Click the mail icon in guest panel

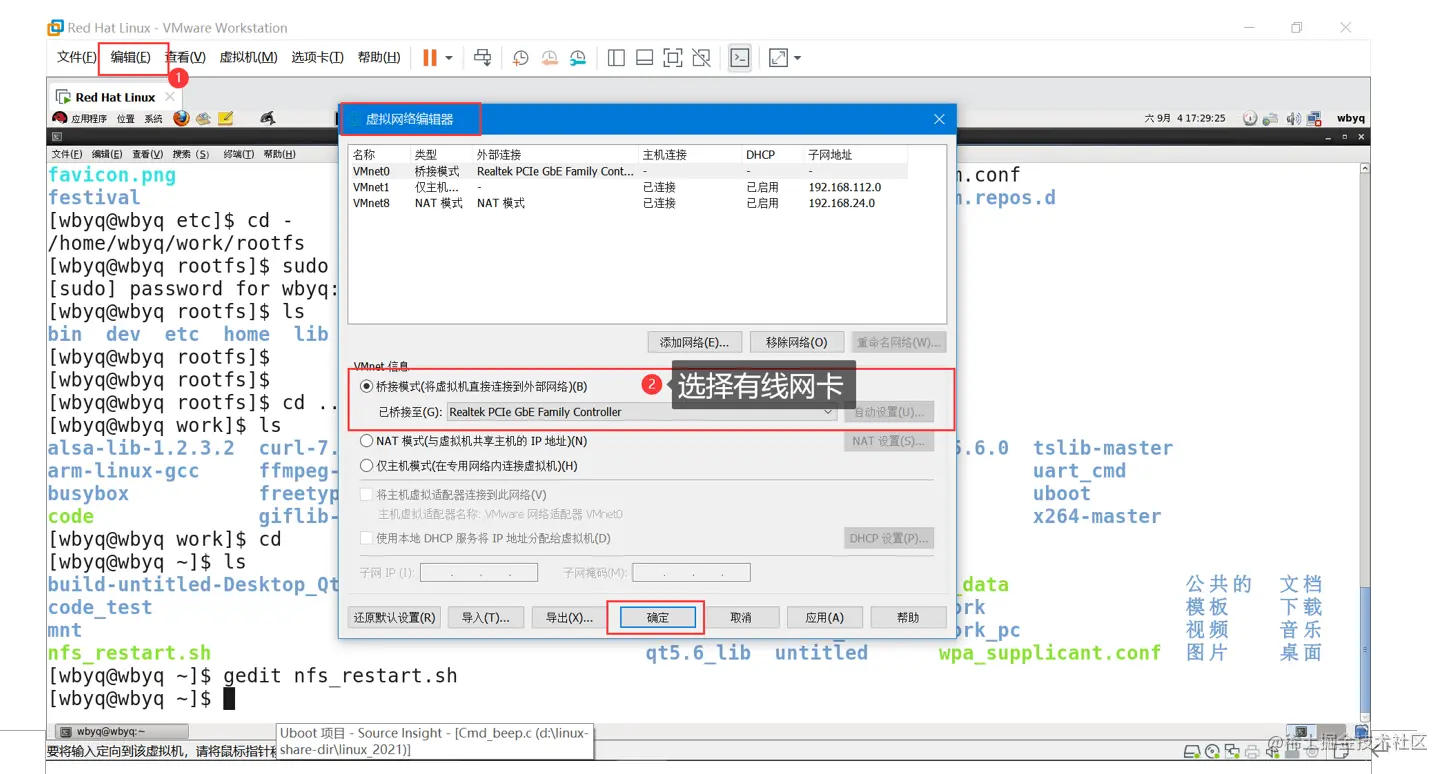point(203,118)
